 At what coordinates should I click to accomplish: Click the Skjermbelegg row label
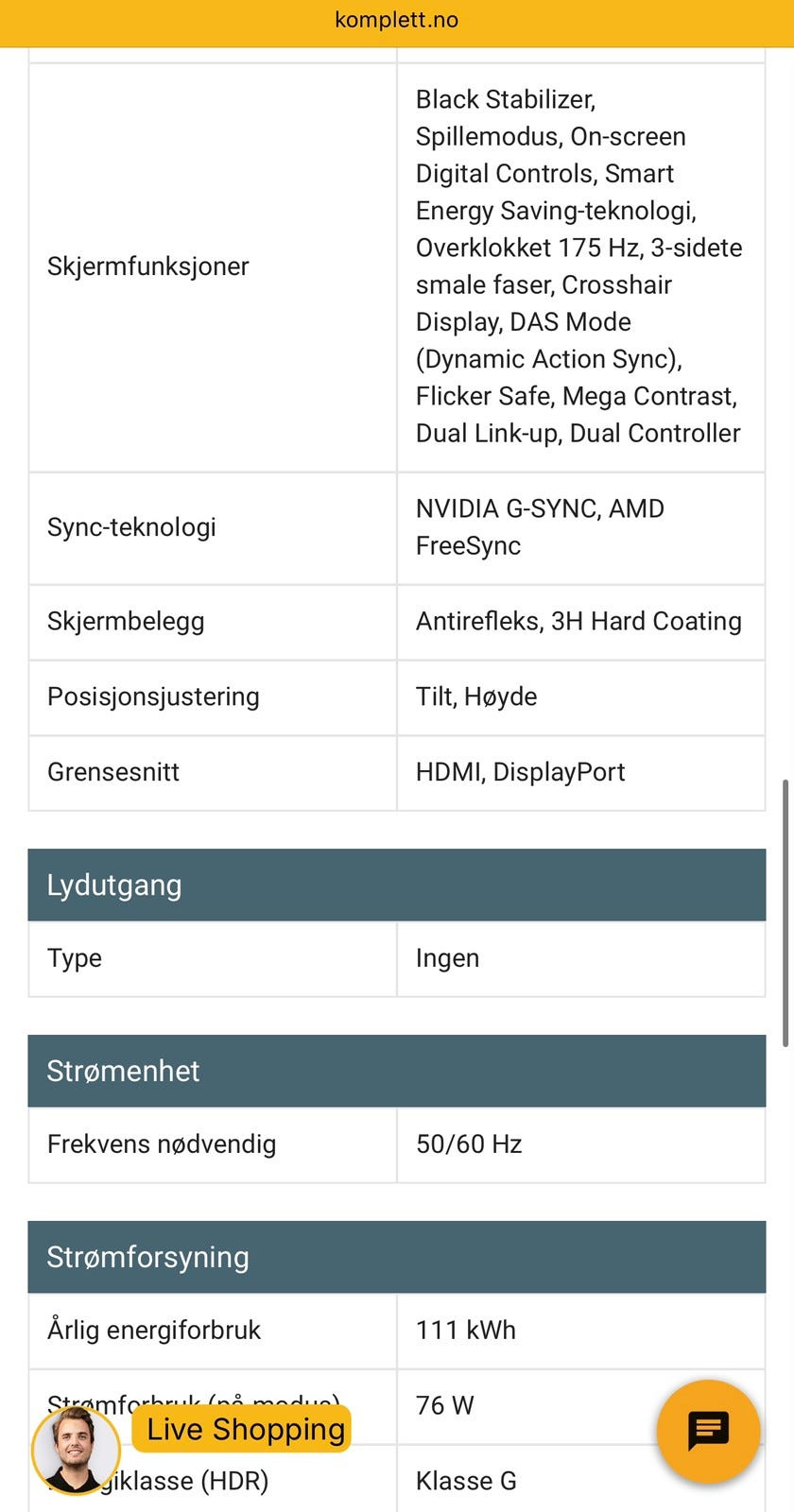pos(126,621)
